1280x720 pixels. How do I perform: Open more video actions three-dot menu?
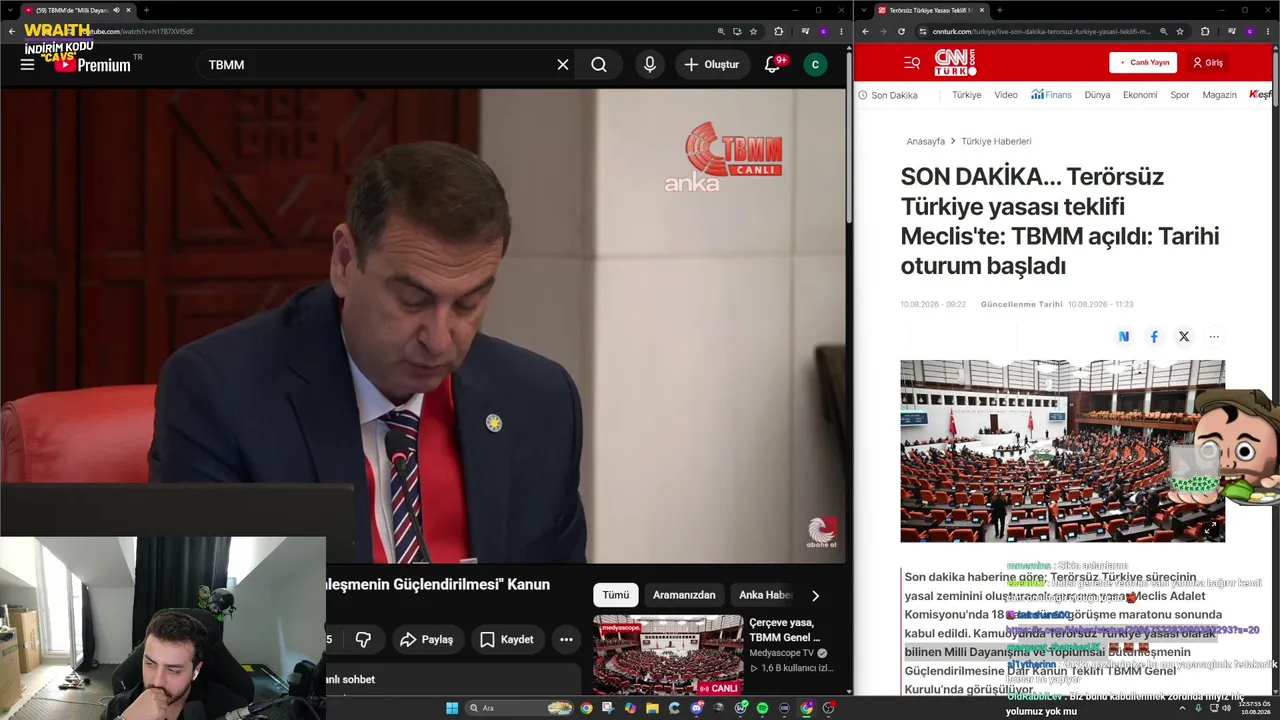[566, 639]
